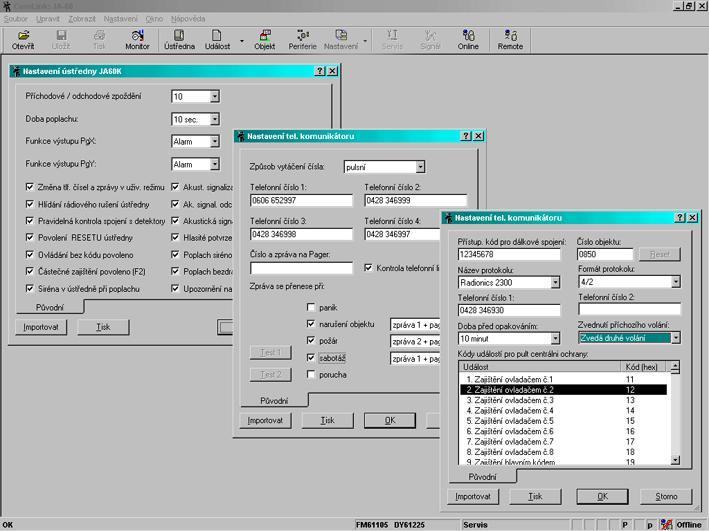Click the Objekt toolbar icon

(265, 40)
